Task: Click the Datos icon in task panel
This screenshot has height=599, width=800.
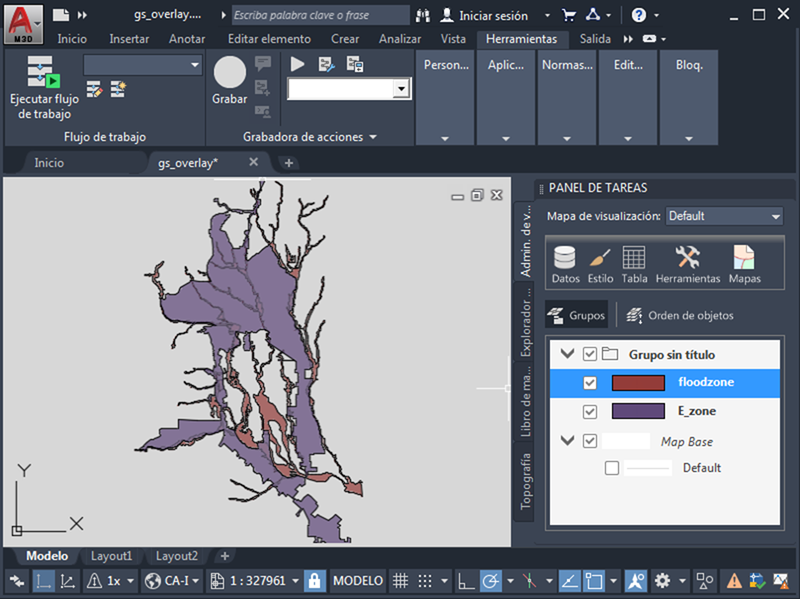Action: click(565, 264)
